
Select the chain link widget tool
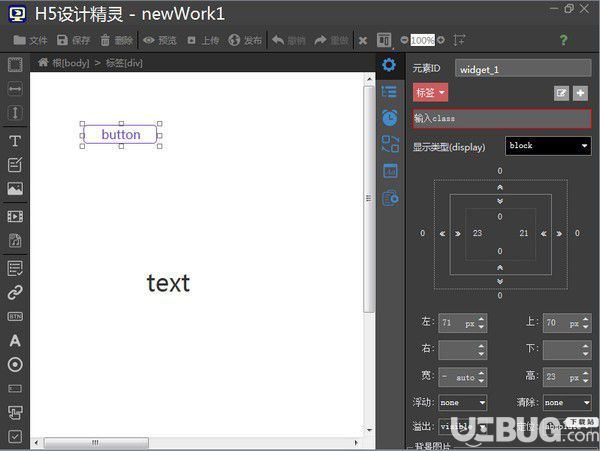pos(15,292)
